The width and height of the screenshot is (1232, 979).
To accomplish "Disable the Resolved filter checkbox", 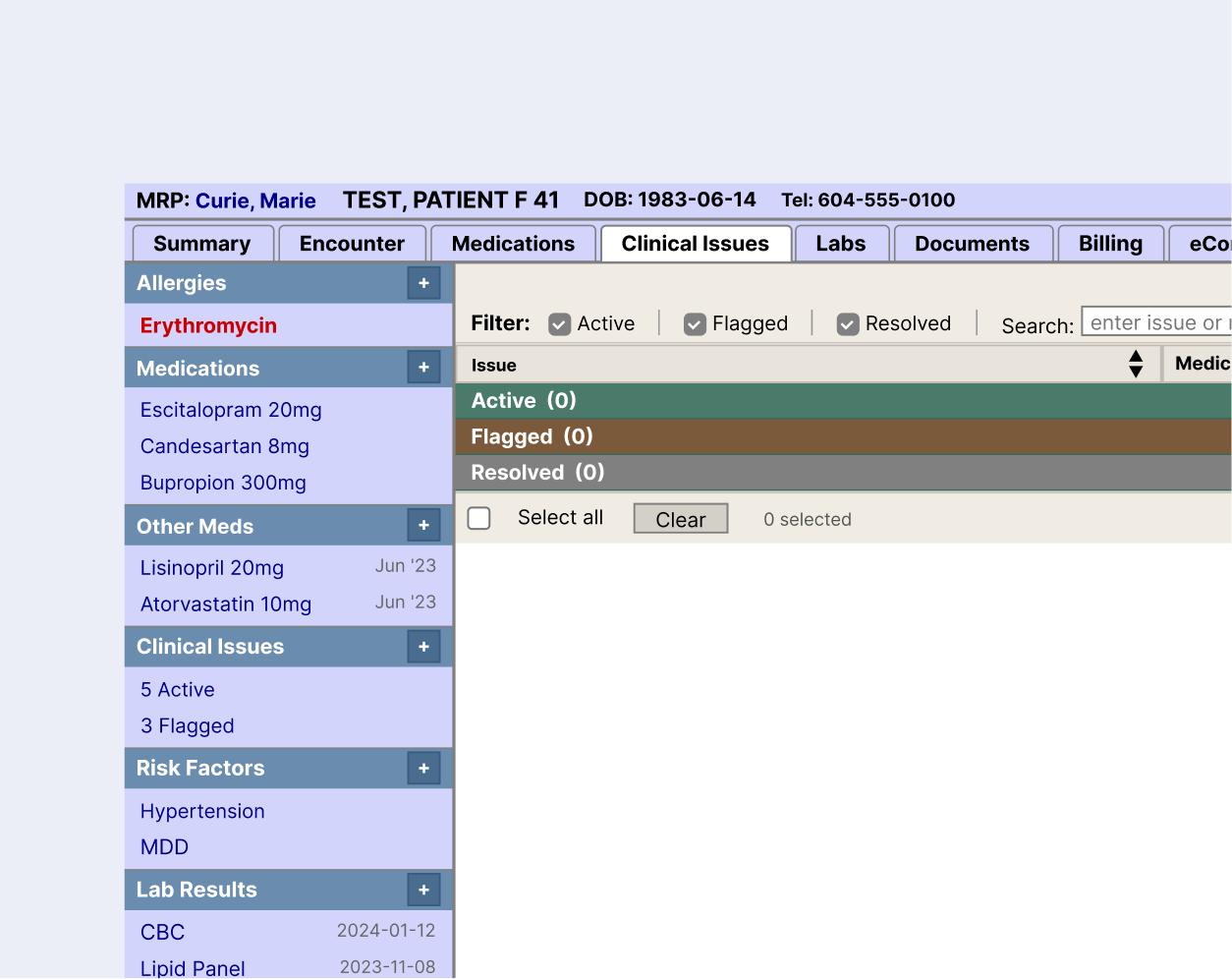I will pos(848,324).
